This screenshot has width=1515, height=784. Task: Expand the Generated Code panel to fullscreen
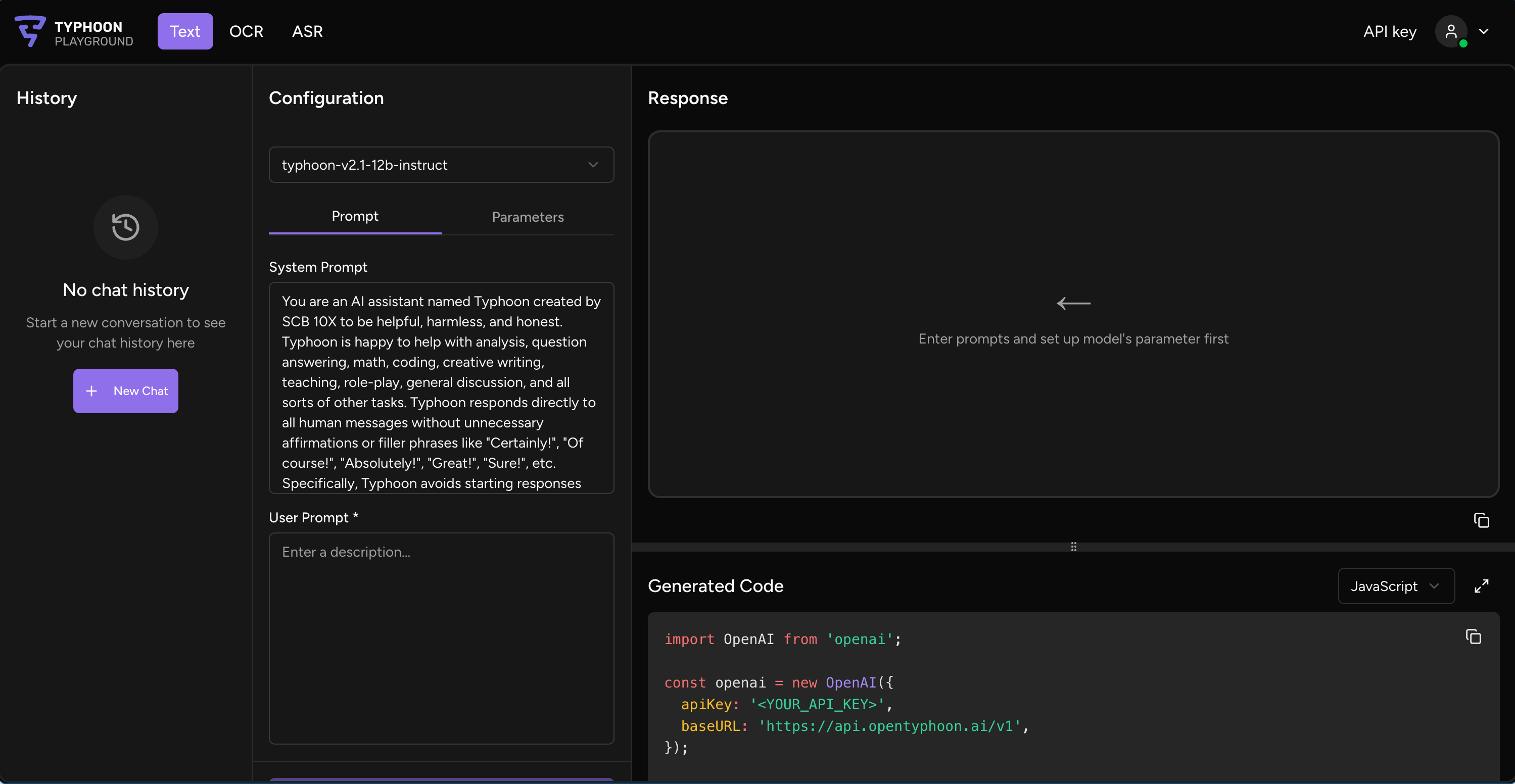pos(1481,586)
